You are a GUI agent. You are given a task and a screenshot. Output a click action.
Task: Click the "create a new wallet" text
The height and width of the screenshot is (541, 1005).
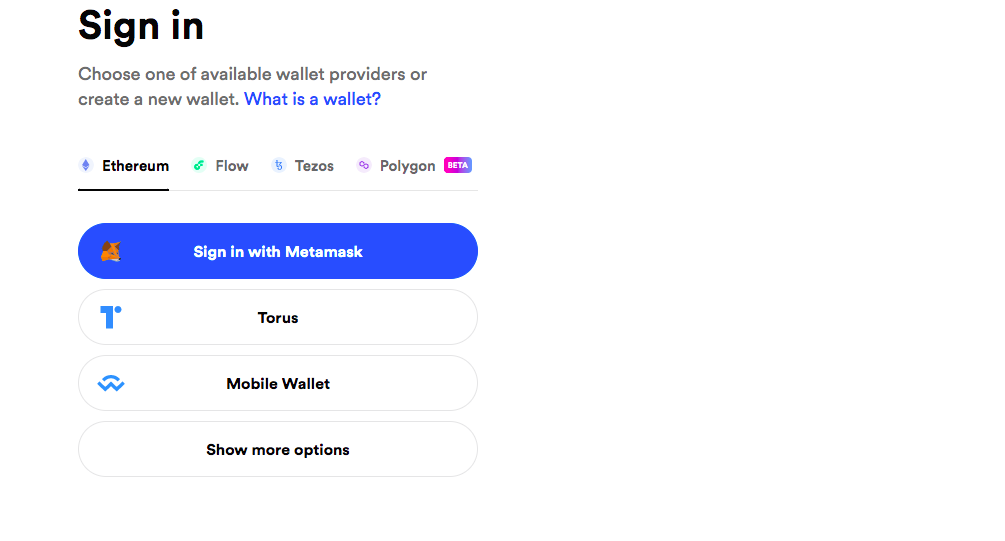(158, 99)
